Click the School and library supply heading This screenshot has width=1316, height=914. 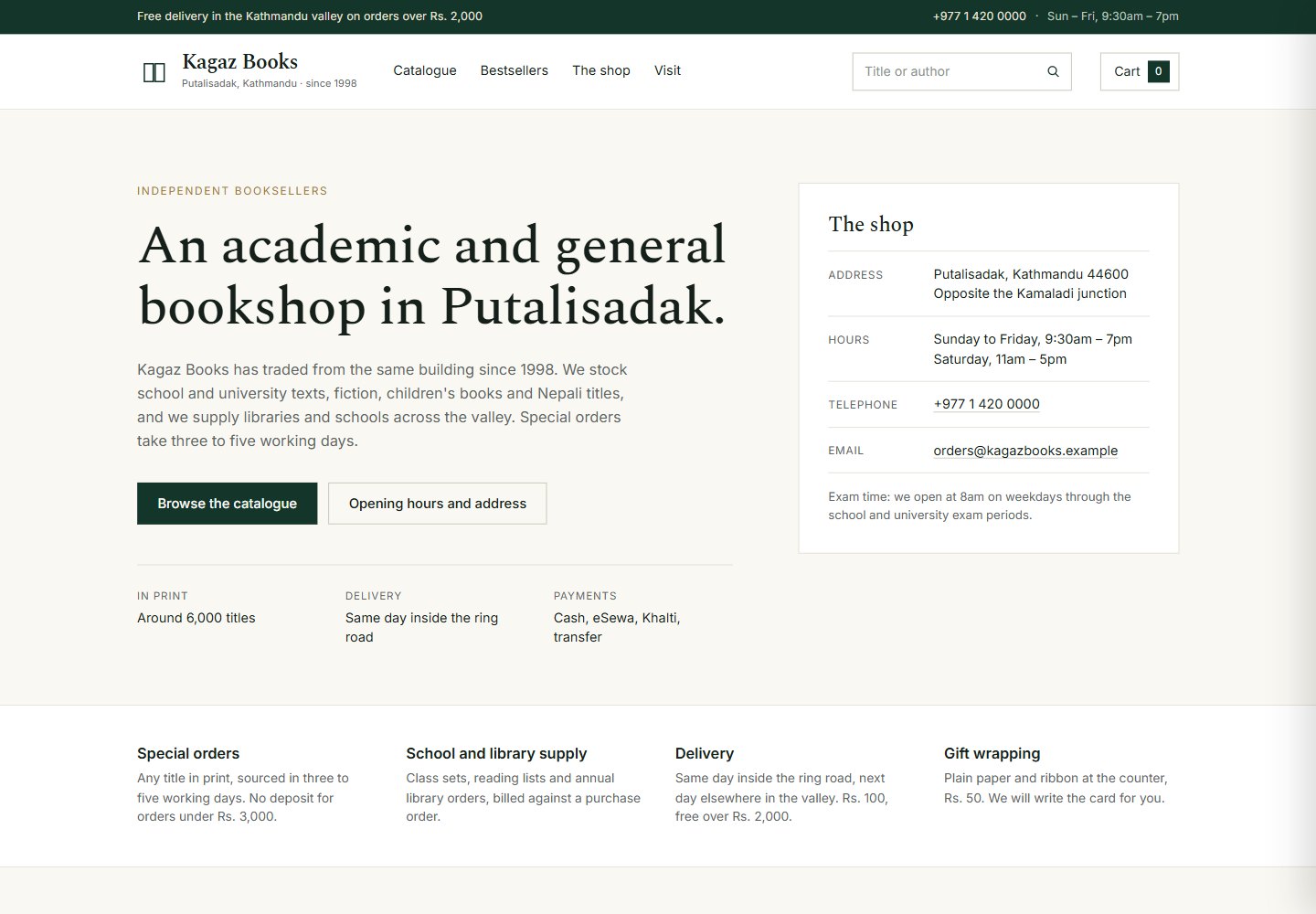coord(496,753)
